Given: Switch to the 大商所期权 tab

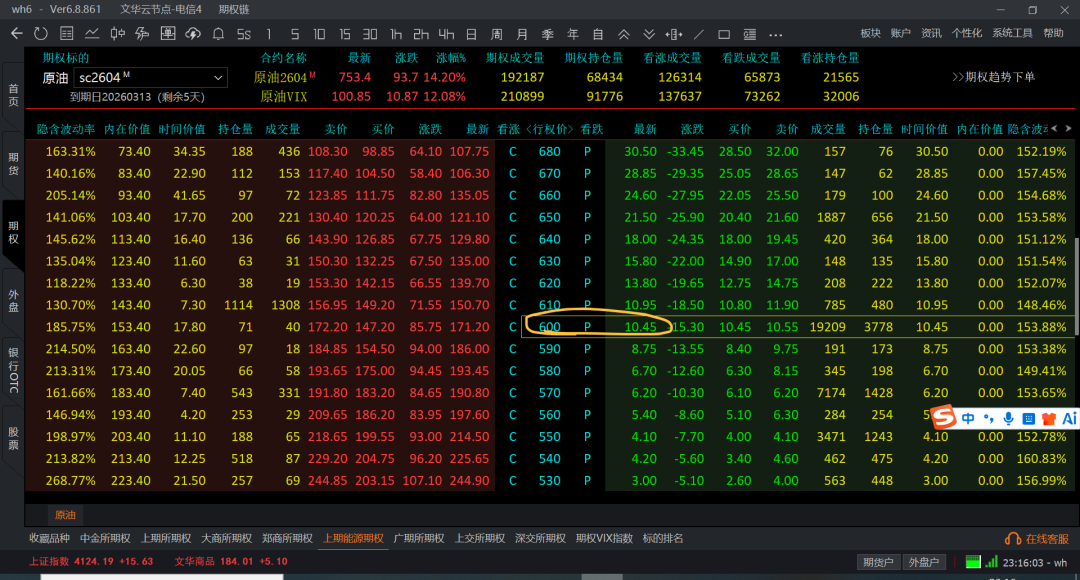Looking at the screenshot, I should click(x=227, y=538).
